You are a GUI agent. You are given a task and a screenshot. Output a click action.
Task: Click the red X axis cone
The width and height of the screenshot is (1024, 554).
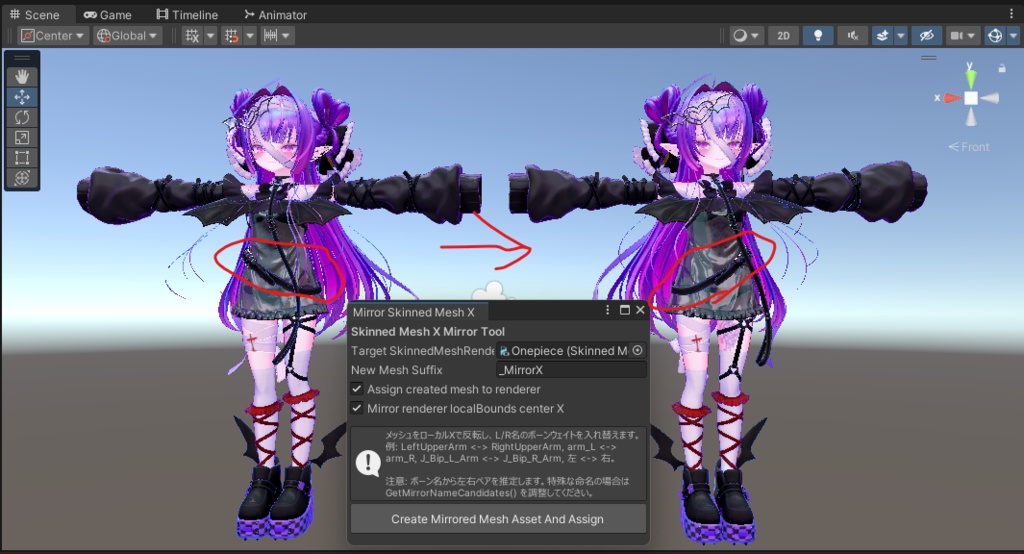tap(953, 98)
